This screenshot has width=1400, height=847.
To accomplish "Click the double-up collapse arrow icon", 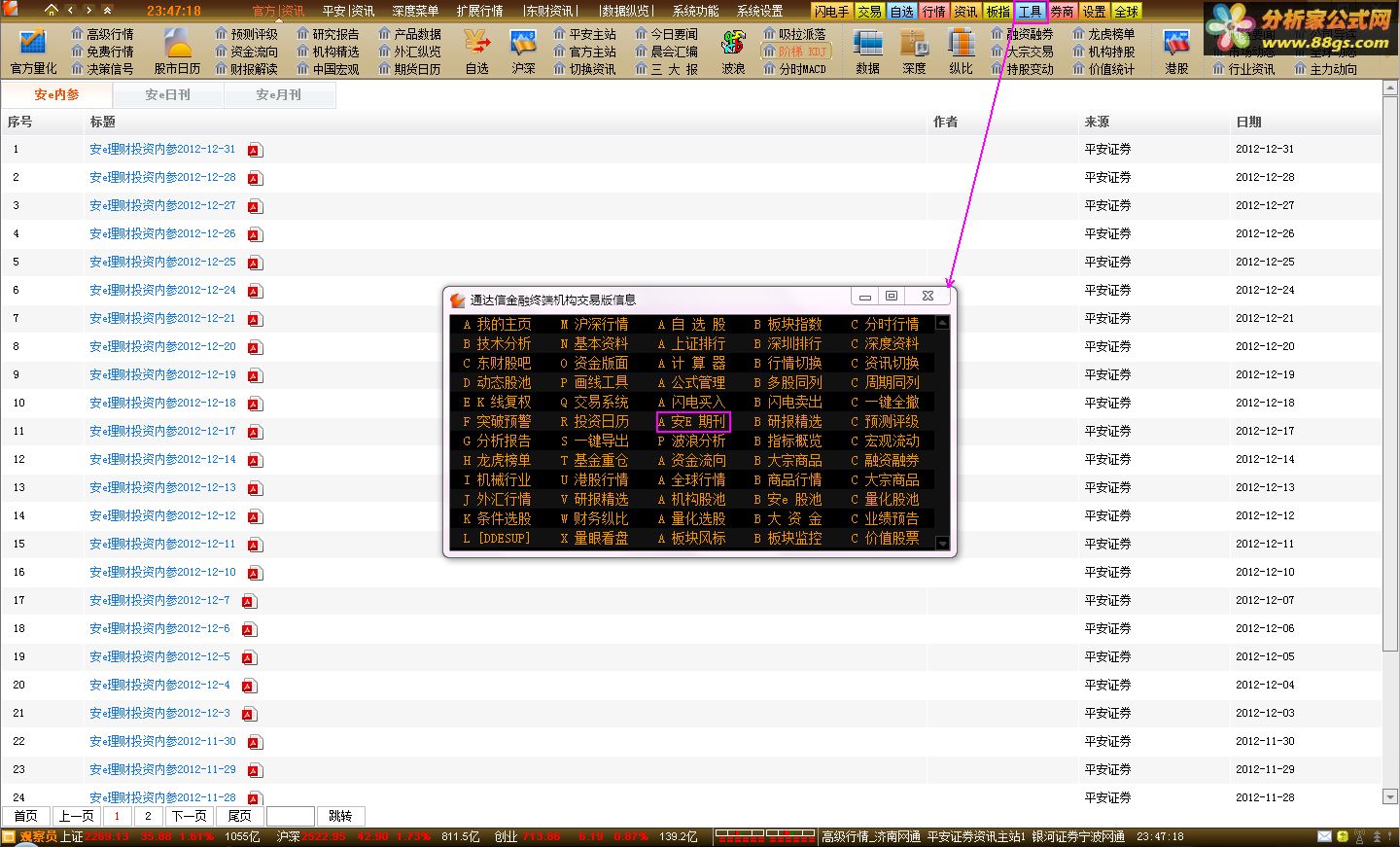I will pos(107,11).
